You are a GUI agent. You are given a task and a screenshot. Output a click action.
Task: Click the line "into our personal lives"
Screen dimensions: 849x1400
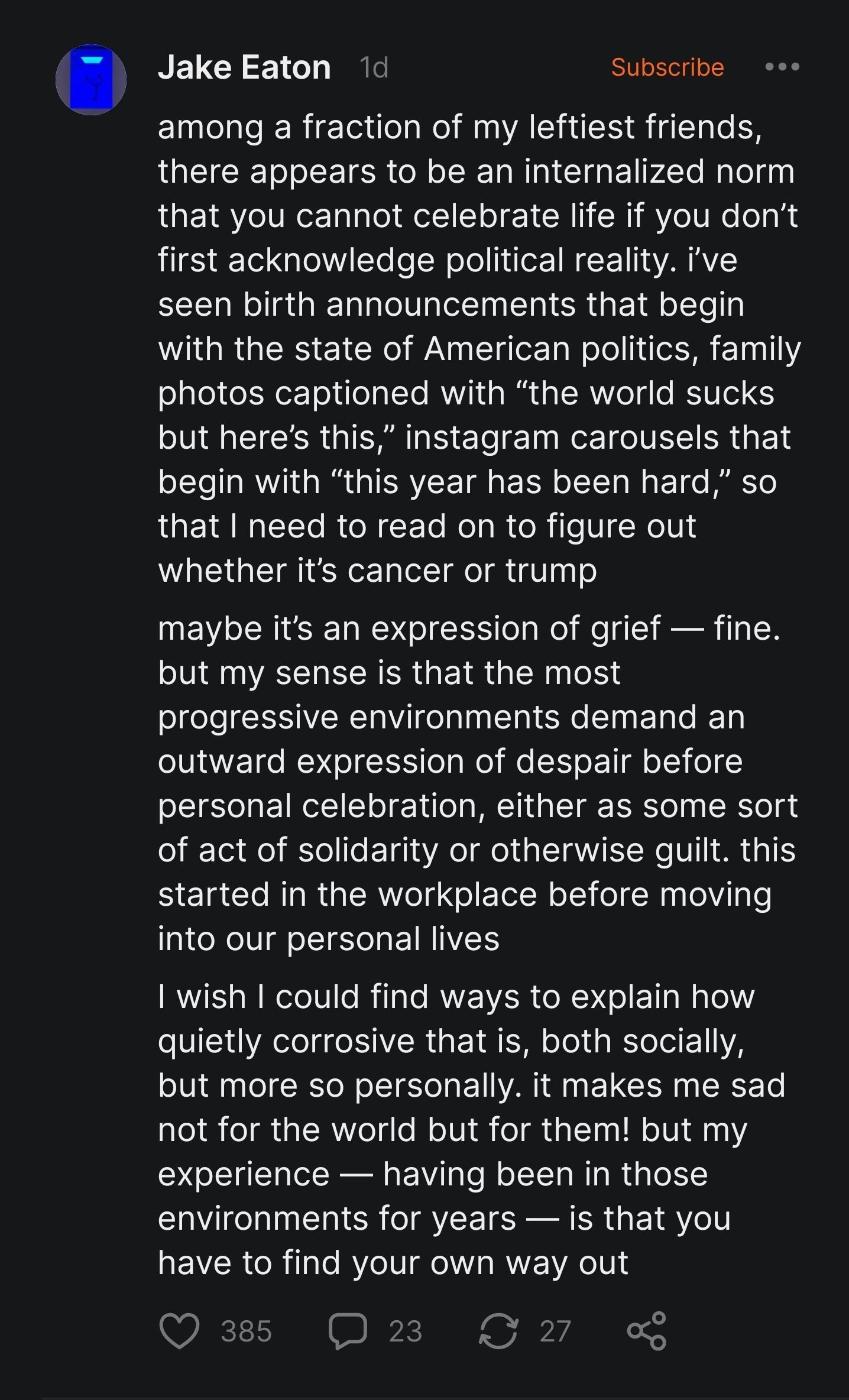pyautogui.click(x=329, y=939)
